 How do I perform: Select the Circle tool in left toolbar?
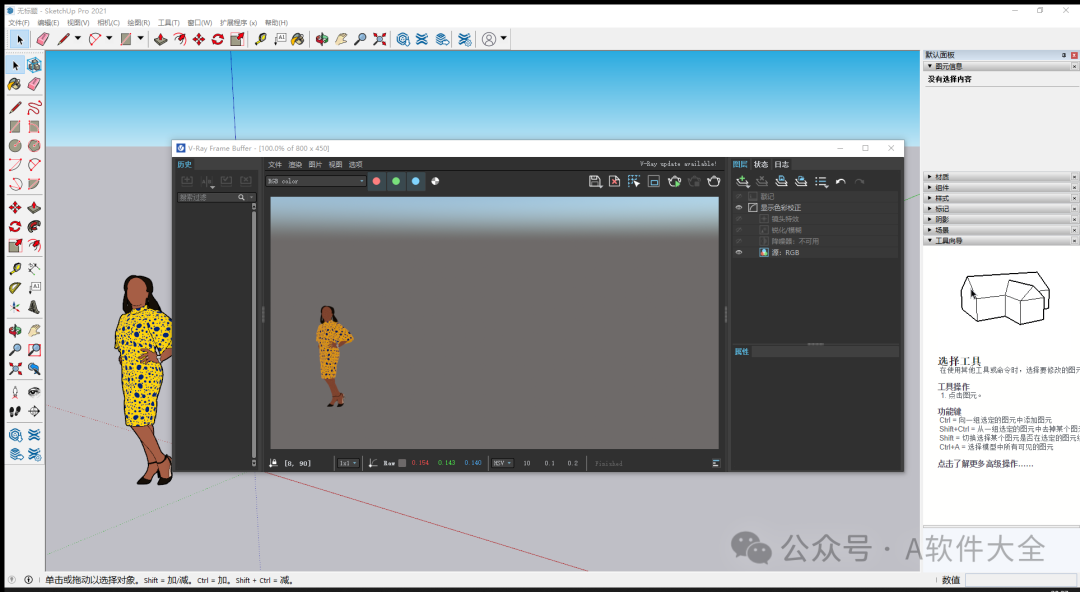(14, 145)
